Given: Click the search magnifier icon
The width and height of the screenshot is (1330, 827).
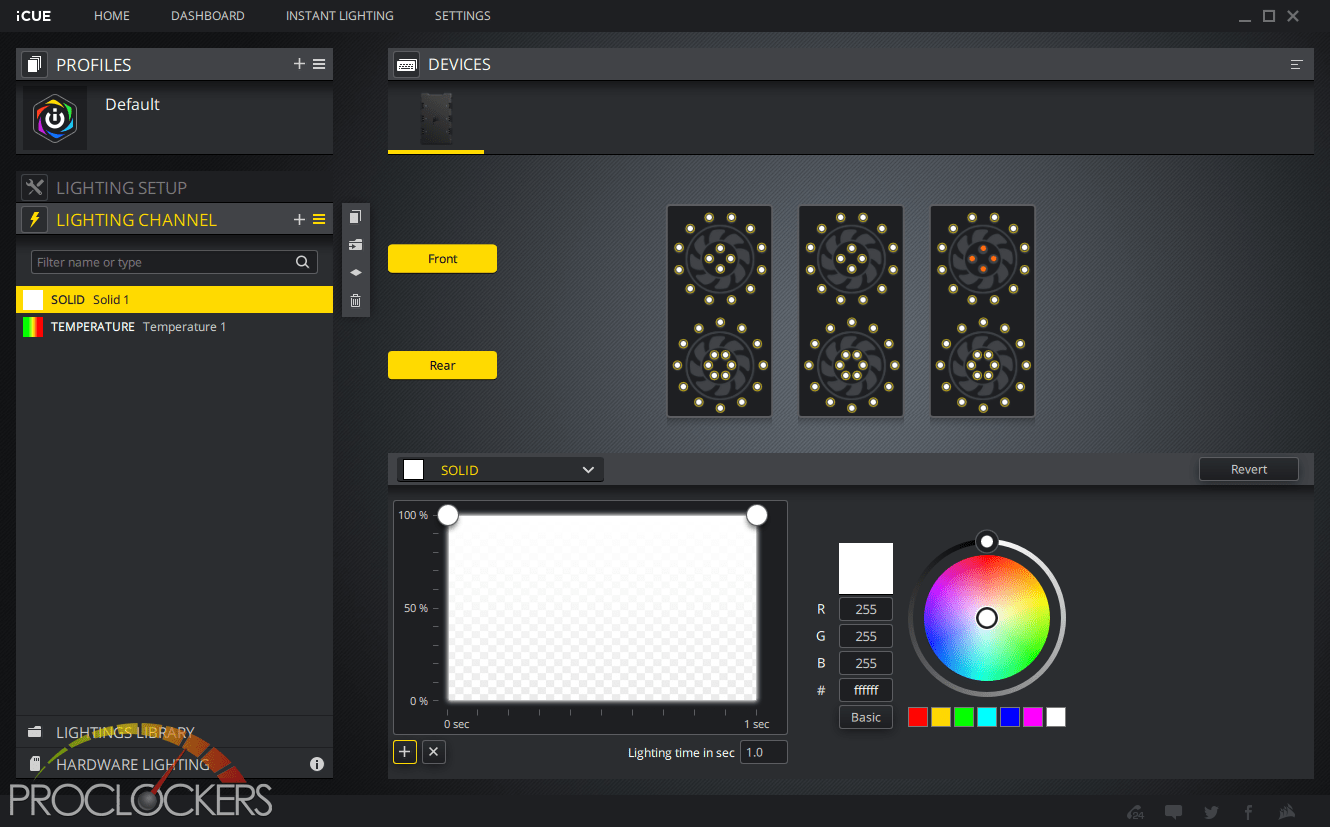Looking at the screenshot, I should point(303,262).
